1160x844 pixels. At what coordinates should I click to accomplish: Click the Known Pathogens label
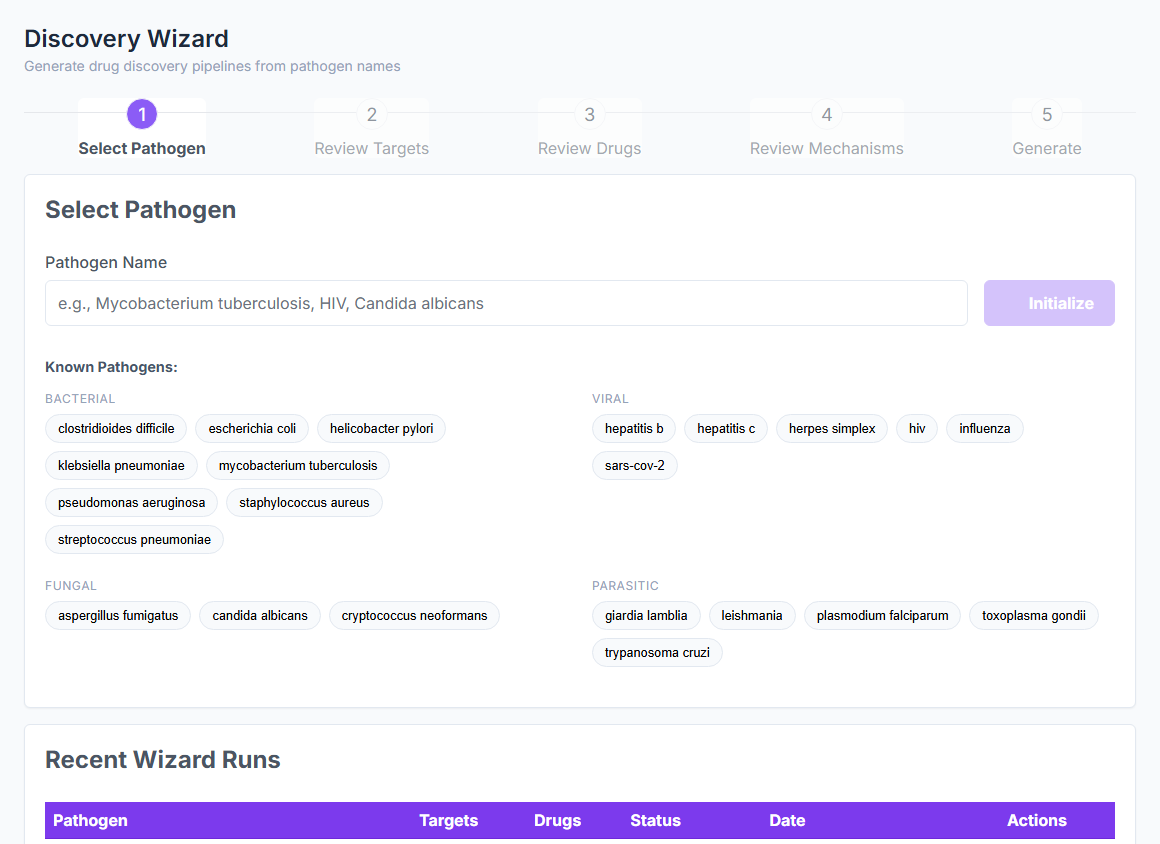(x=112, y=367)
